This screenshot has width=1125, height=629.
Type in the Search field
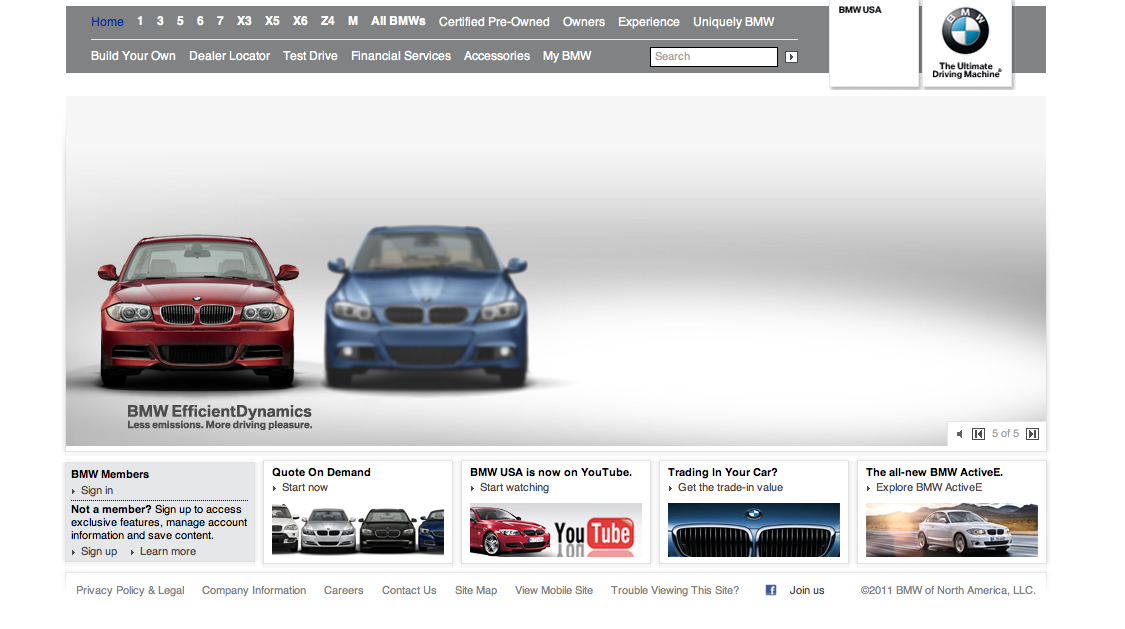coord(713,57)
